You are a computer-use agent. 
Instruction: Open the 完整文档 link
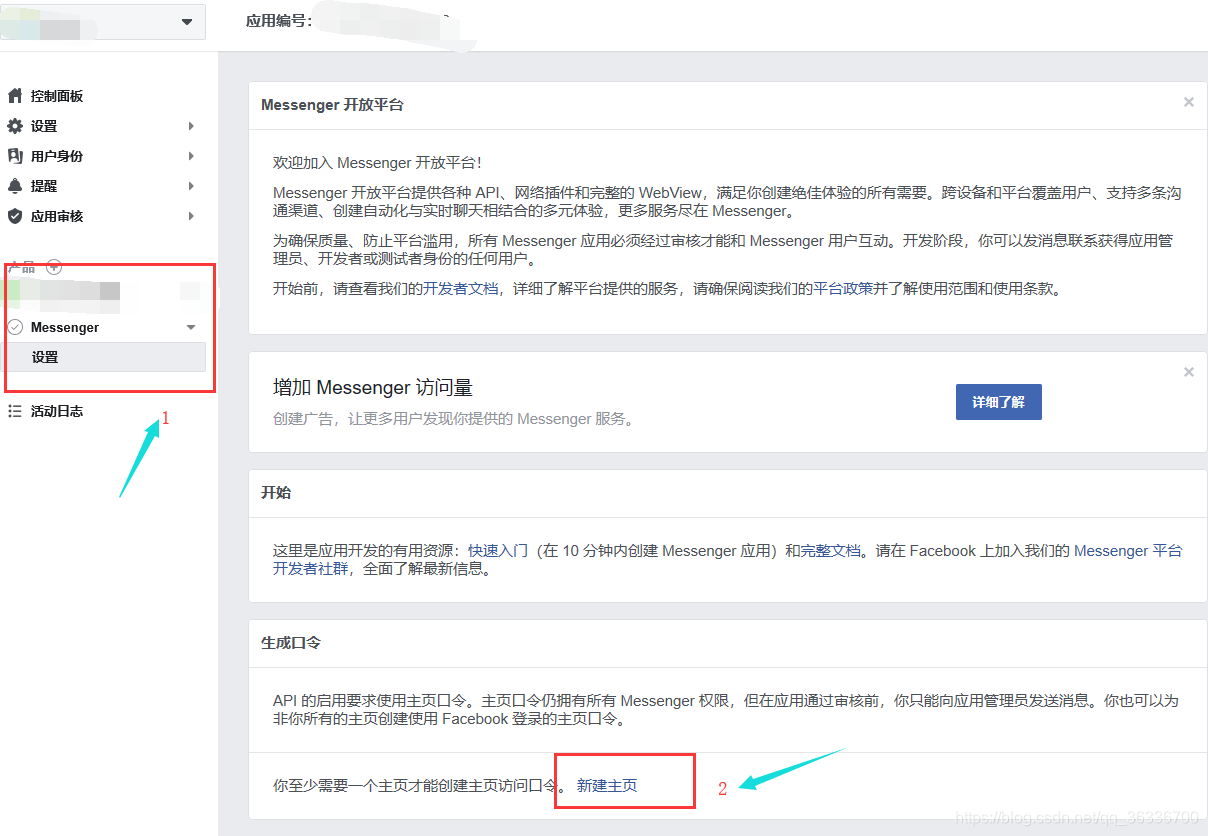[831, 551]
